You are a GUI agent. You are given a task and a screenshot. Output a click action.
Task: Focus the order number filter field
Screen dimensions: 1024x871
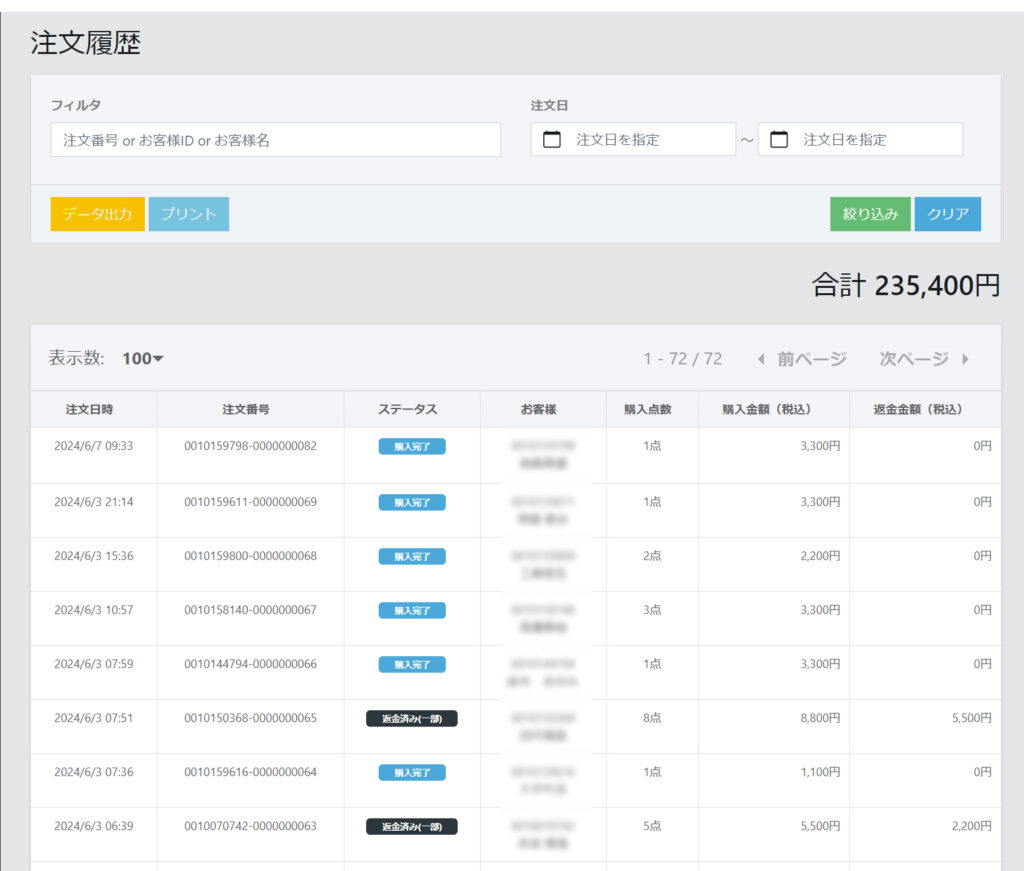275,140
